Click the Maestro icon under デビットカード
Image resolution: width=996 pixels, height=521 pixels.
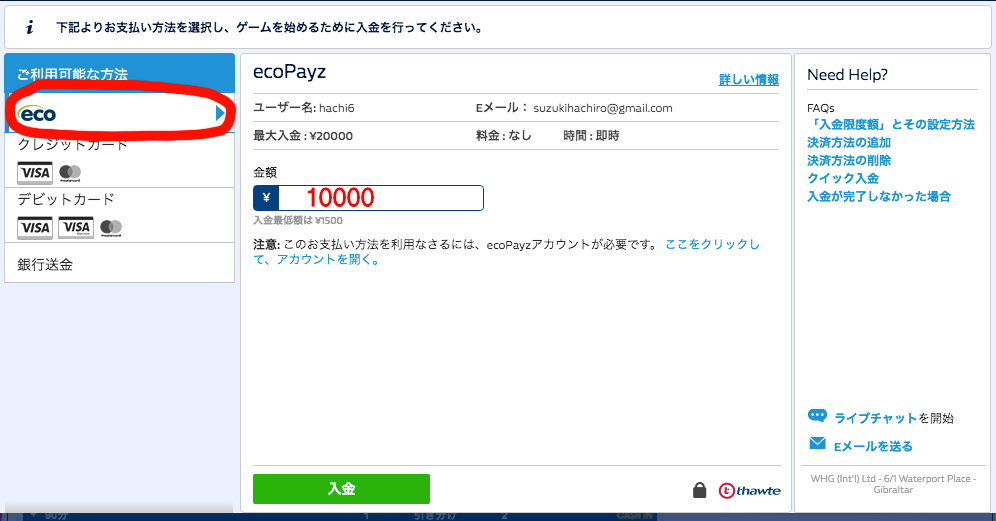pyautogui.click(x=111, y=228)
